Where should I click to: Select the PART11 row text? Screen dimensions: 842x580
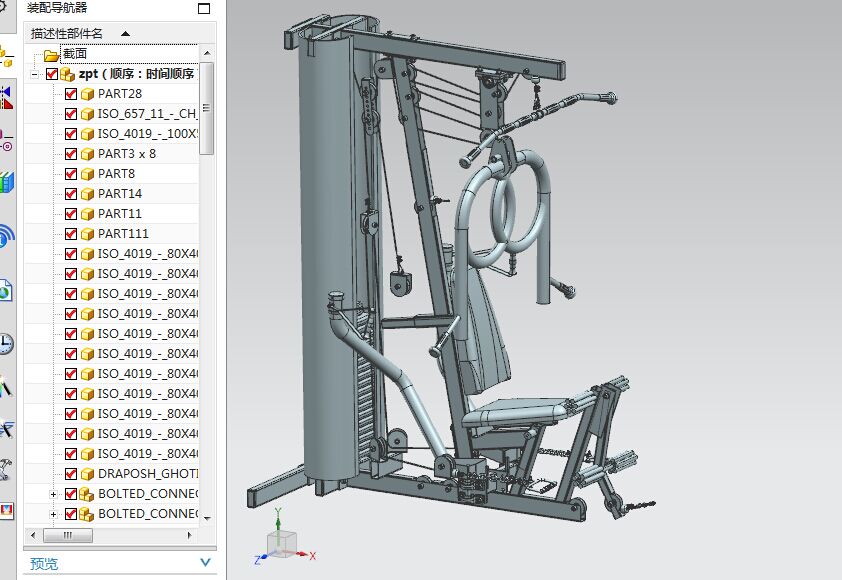tap(120, 214)
